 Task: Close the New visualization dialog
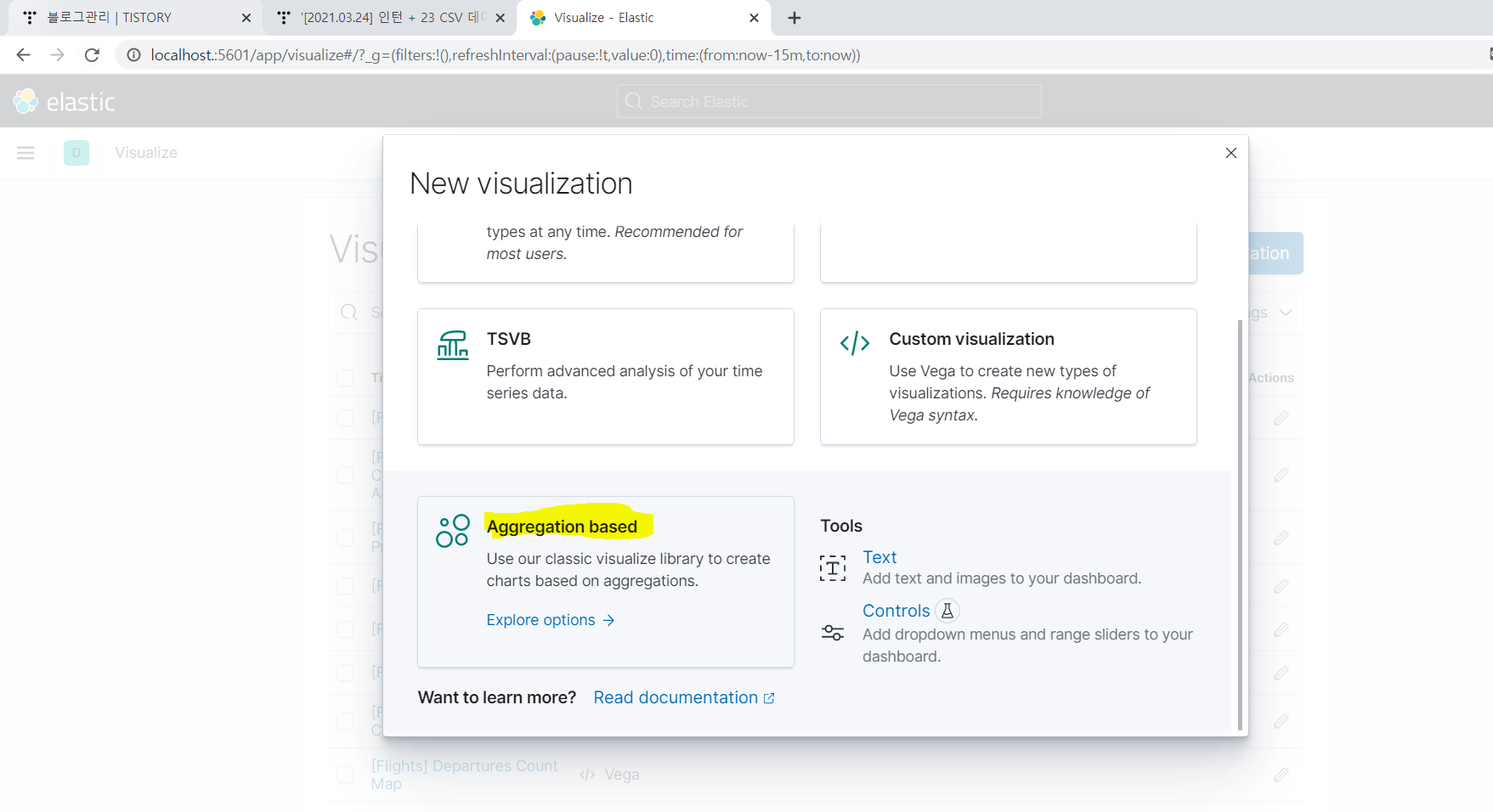click(1230, 153)
